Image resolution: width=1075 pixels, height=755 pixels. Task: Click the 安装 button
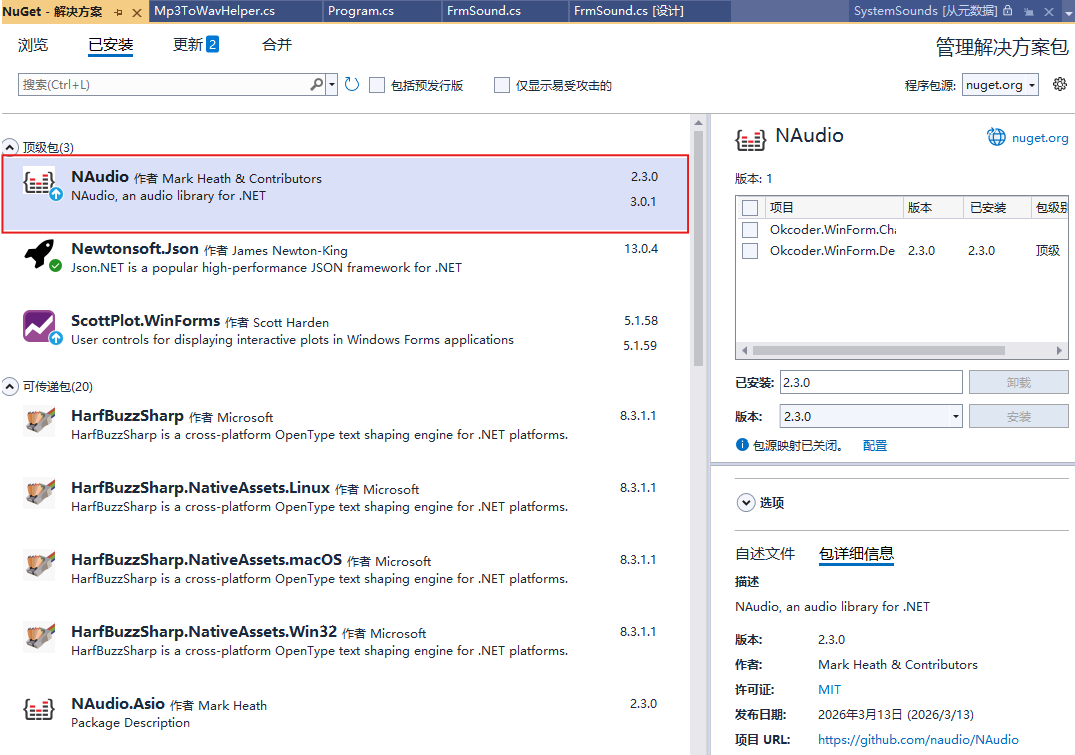click(1018, 416)
